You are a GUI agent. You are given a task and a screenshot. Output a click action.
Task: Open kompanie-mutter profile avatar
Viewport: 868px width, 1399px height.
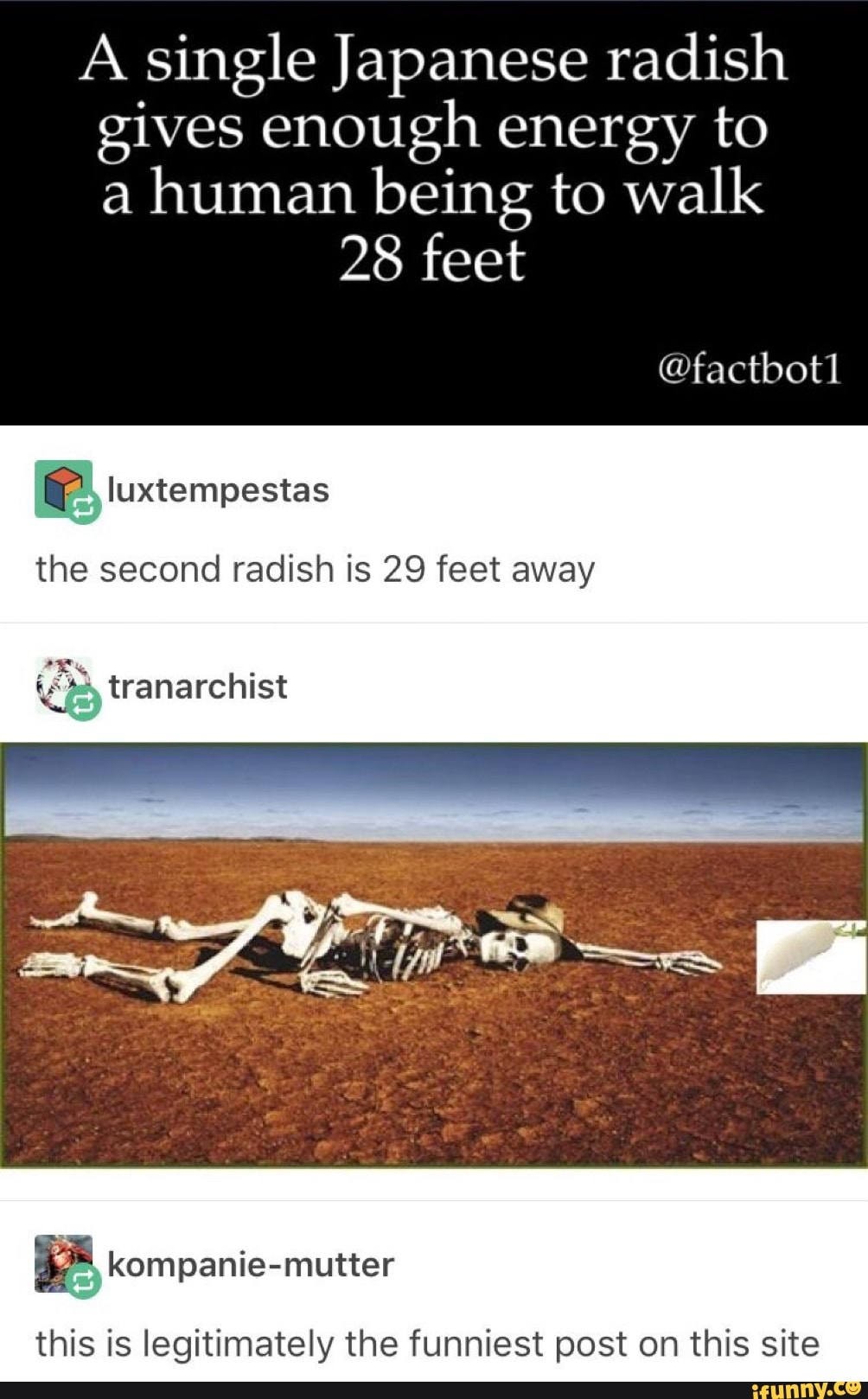tap(62, 1263)
